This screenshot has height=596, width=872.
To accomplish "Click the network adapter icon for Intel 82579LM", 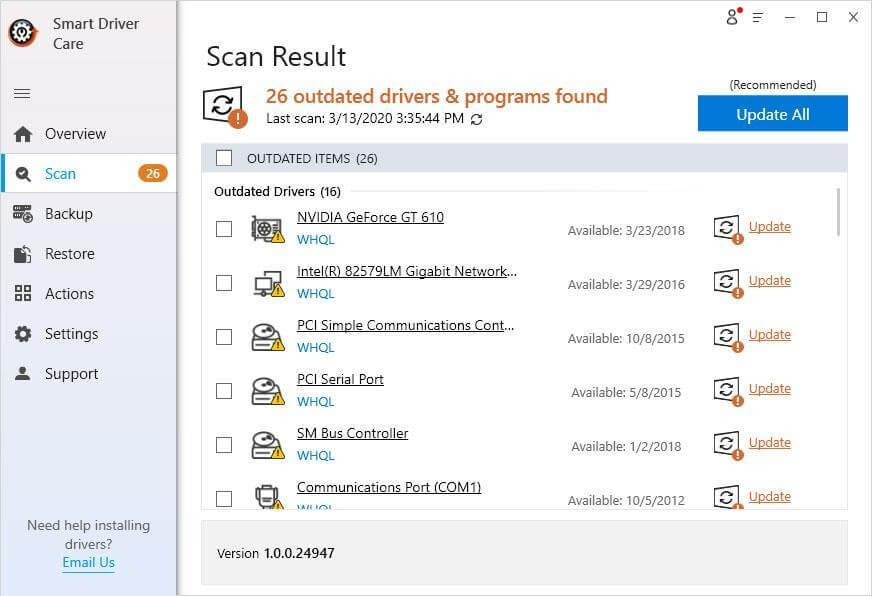I will [265, 282].
